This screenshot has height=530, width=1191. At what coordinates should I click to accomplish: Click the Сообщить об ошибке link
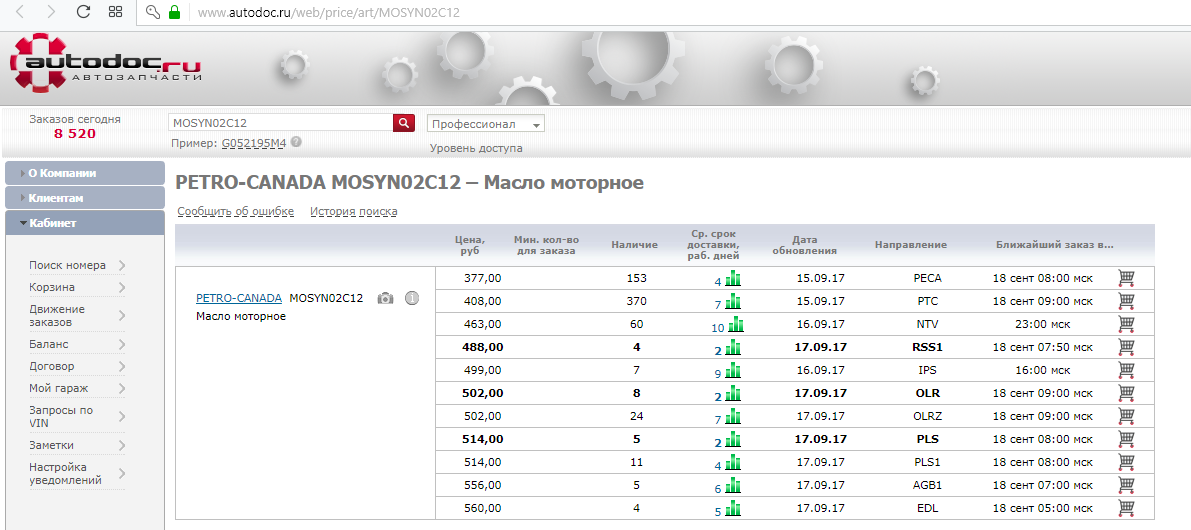[235, 212]
